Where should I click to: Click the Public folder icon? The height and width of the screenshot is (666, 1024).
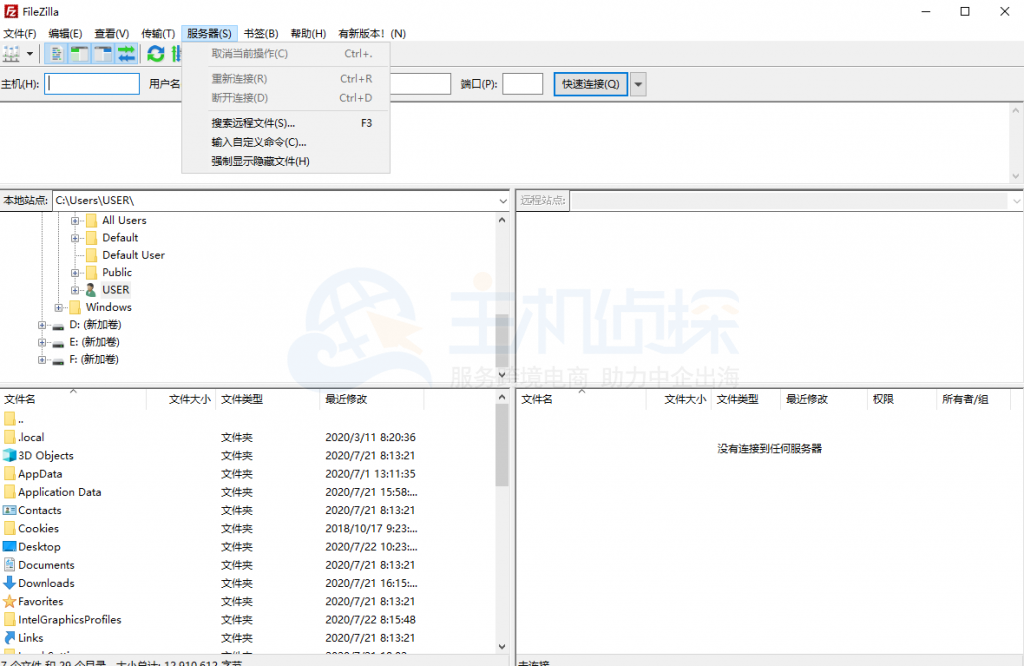(91, 272)
